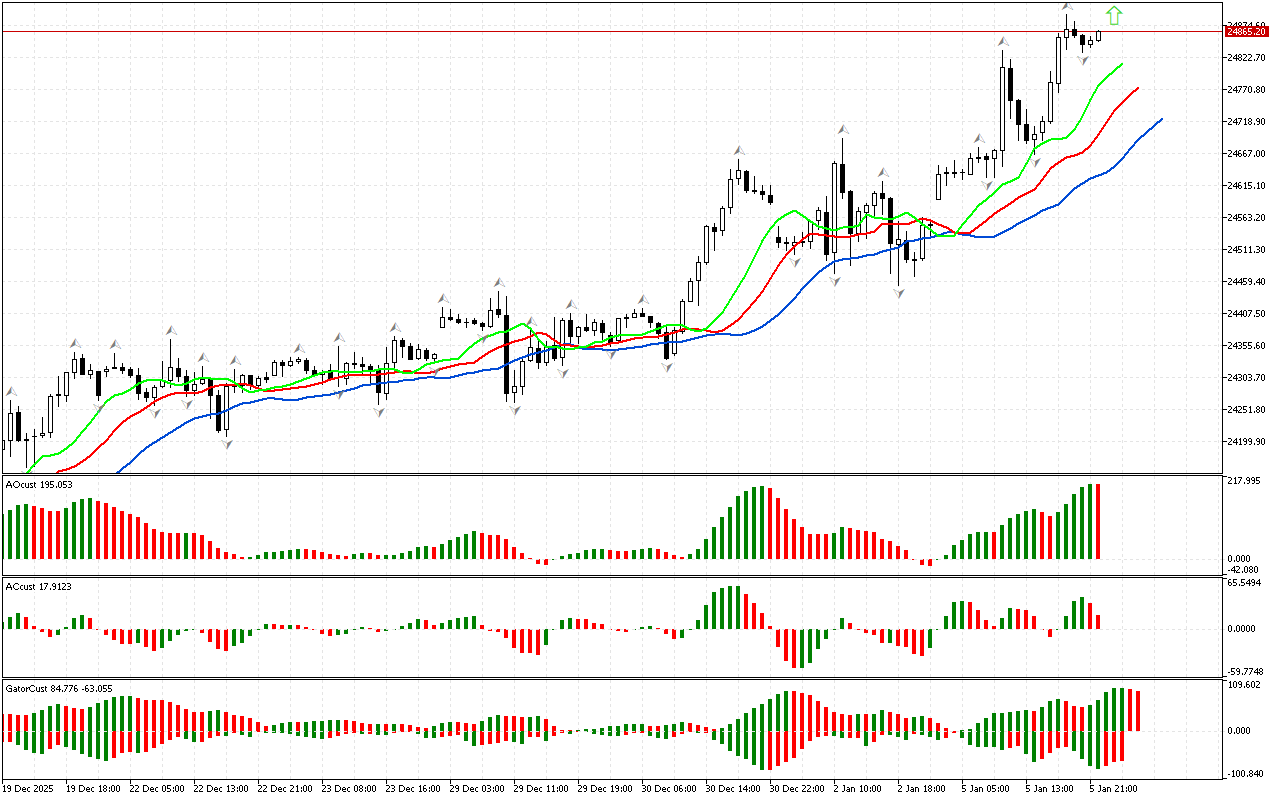Image resolution: width=1280 pixels, height=800 pixels.
Task: Select the red current price tag 24865.20
Action: pos(1246,32)
